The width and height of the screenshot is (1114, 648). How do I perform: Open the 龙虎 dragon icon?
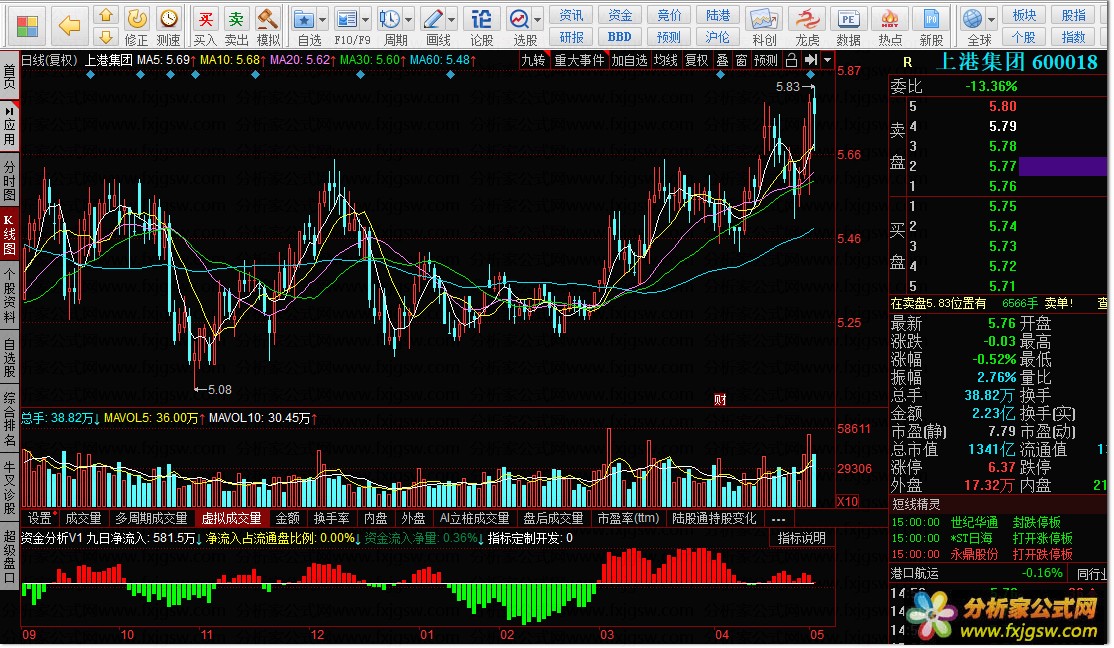(806, 26)
